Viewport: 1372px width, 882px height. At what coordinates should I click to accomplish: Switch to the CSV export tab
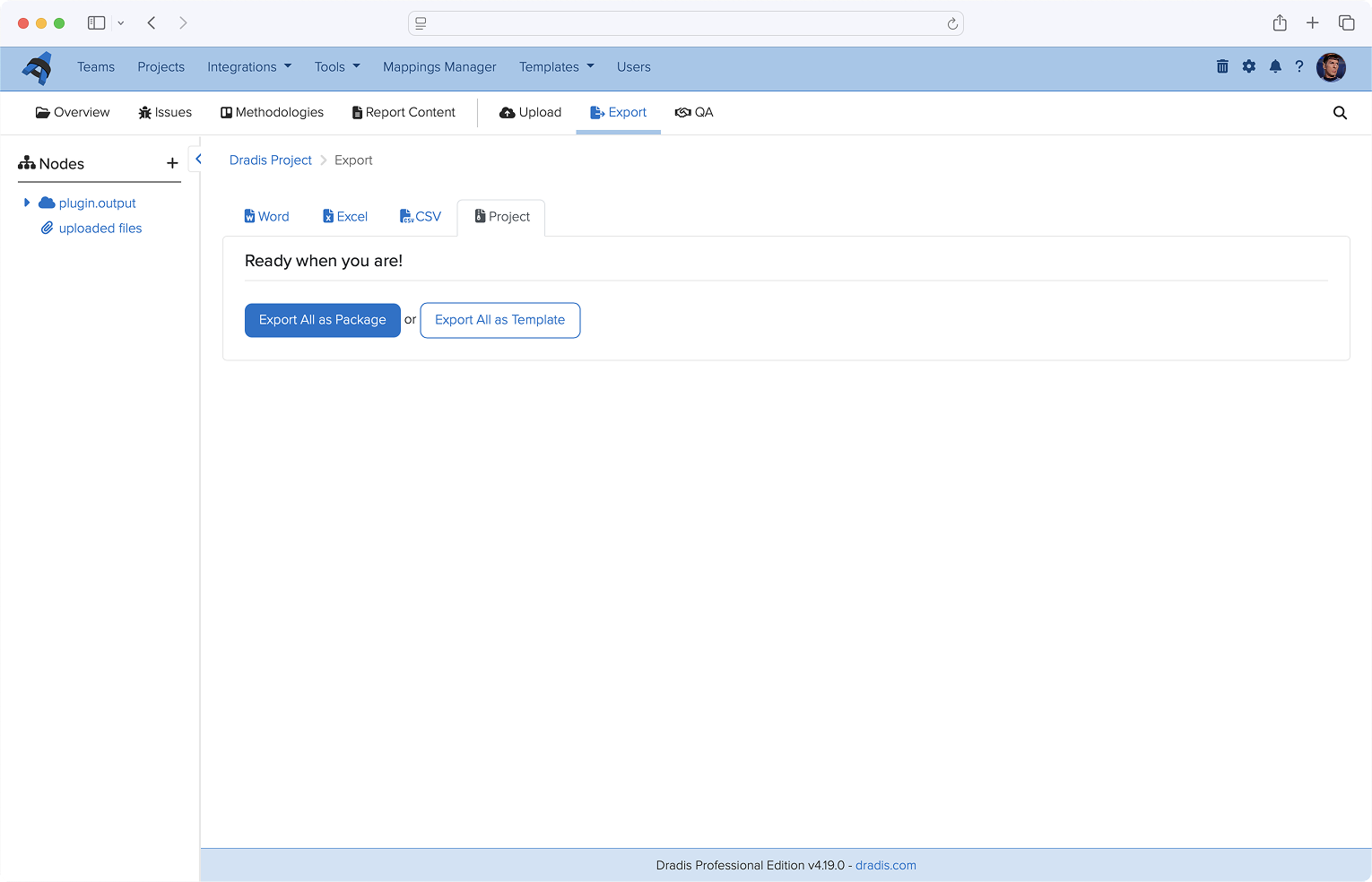420,217
